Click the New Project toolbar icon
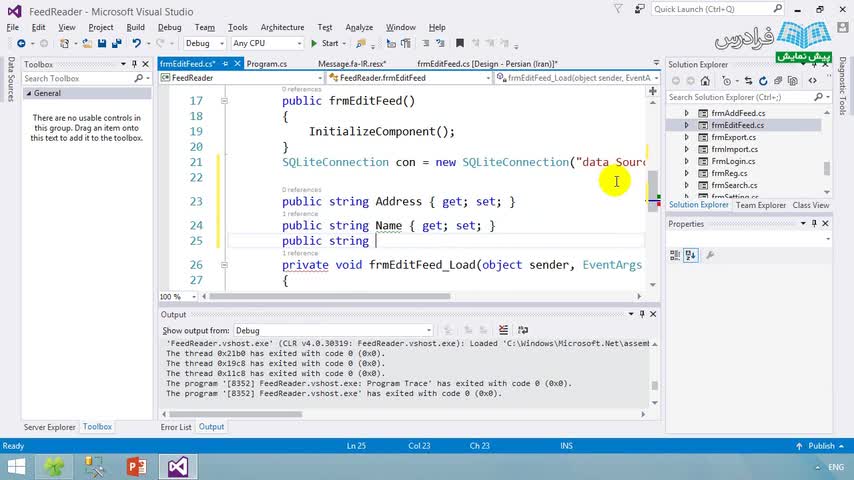Viewport: 854px width, 480px height. pos(64,43)
